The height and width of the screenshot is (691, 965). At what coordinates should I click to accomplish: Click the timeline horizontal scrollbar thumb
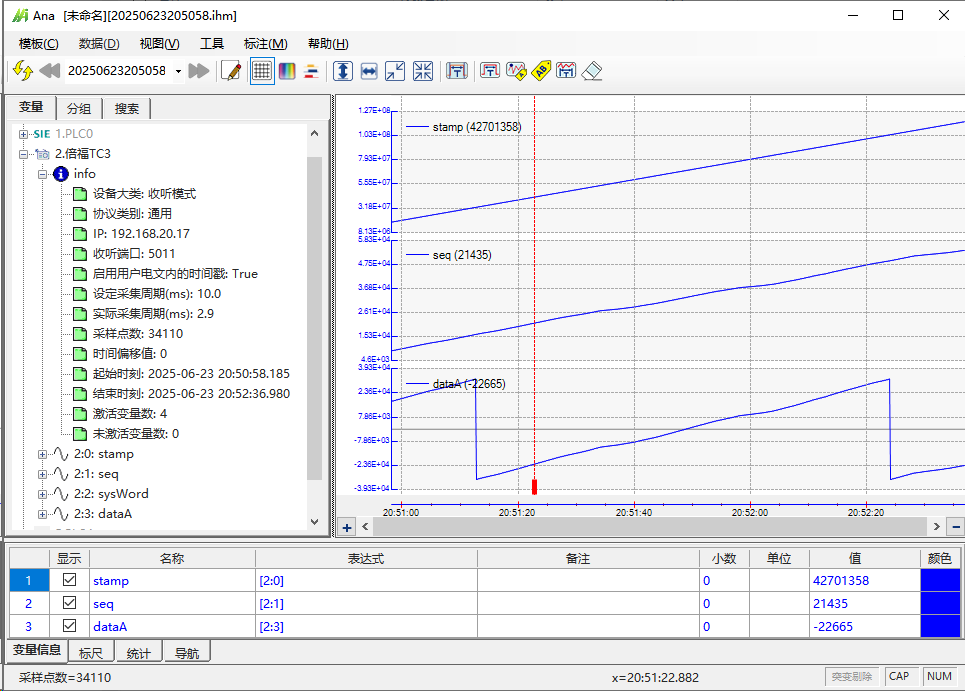(x=649, y=527)
